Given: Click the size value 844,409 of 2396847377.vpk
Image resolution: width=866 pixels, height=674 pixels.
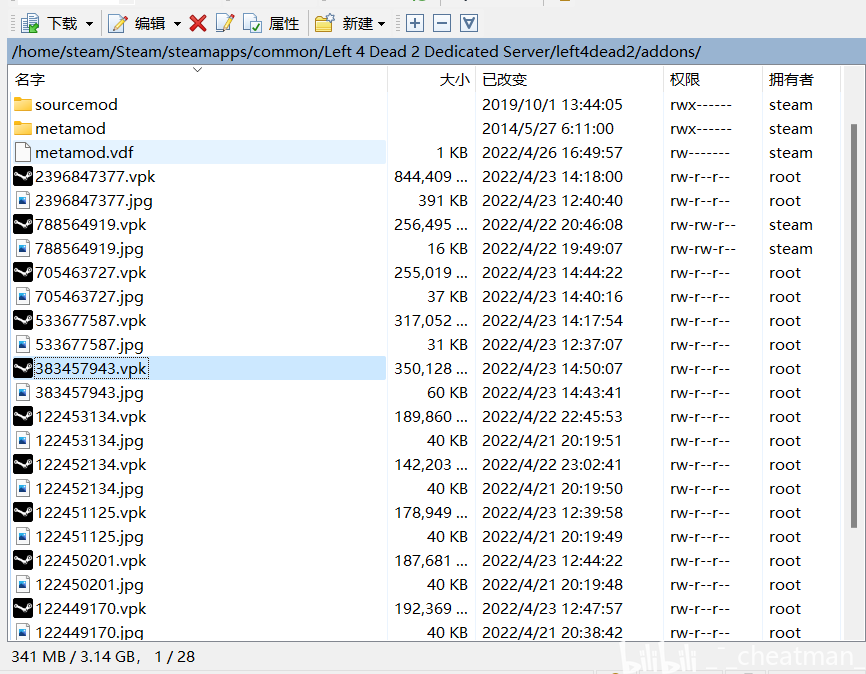Looking at the screenshot, I should (431, 177).
